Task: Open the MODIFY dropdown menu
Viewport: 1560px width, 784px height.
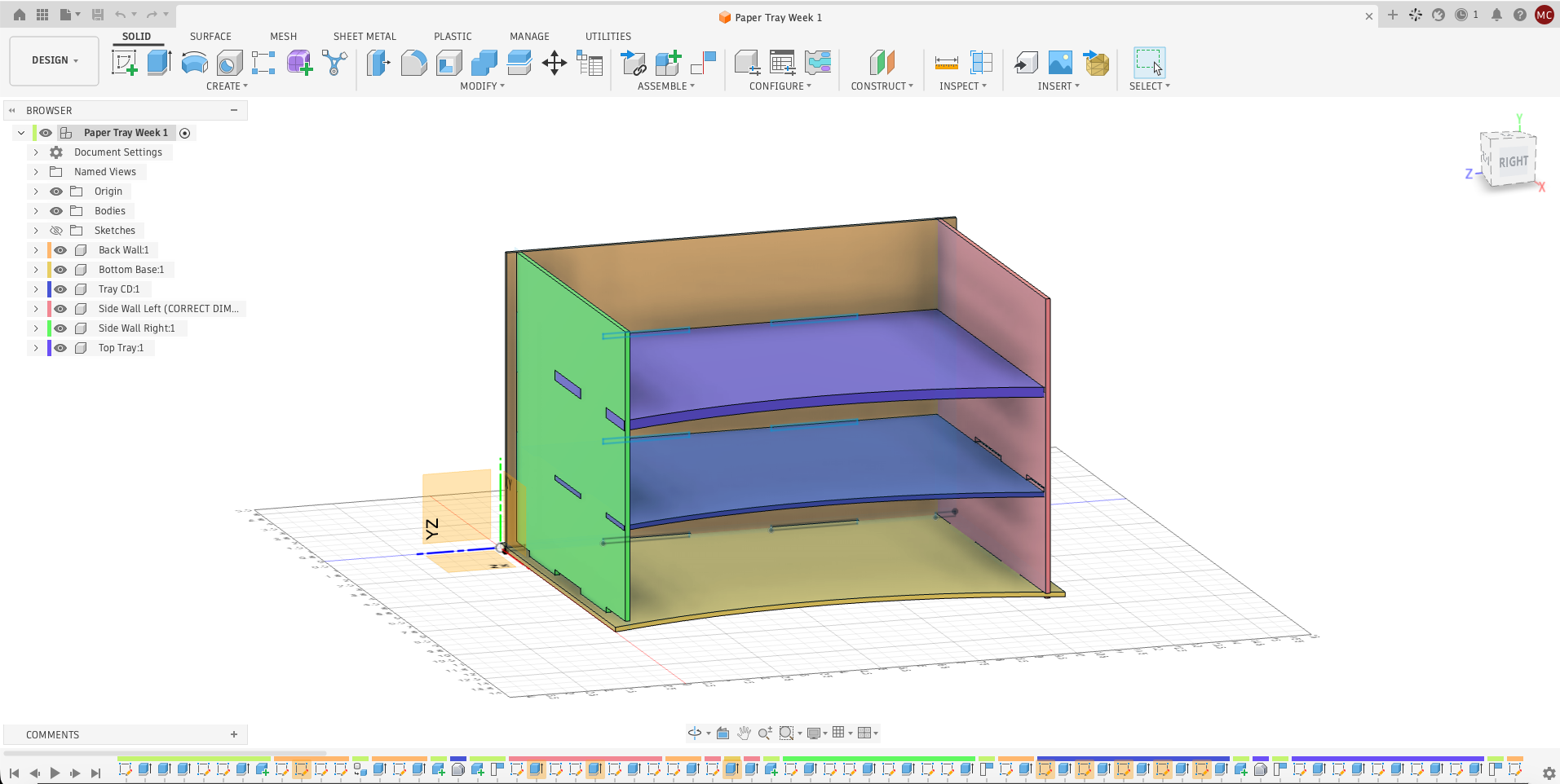Action: pyautogui.click(x=482, y=86)
